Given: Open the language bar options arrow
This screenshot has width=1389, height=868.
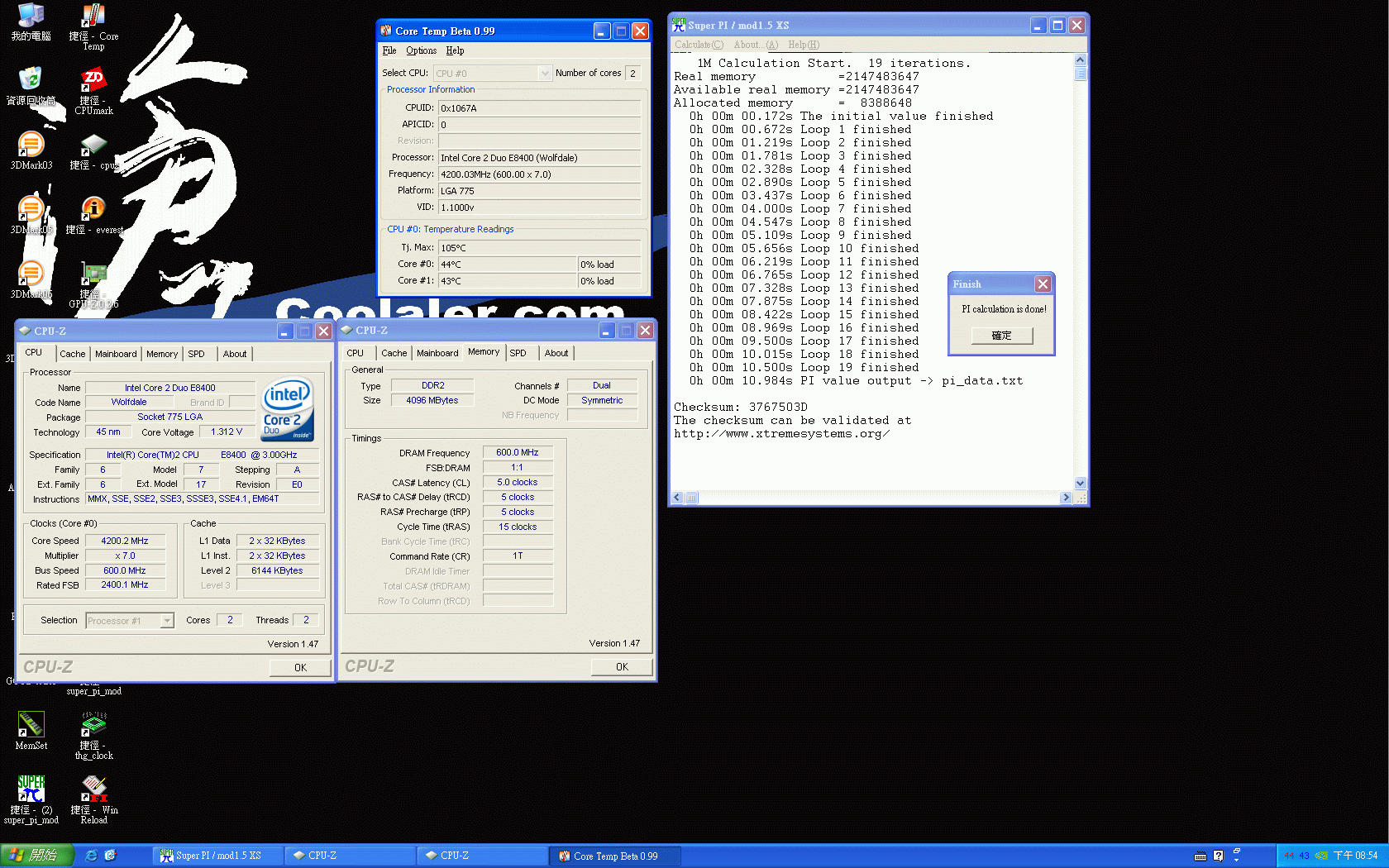Looking at the screenshot, I should (x=1237, y=861).
